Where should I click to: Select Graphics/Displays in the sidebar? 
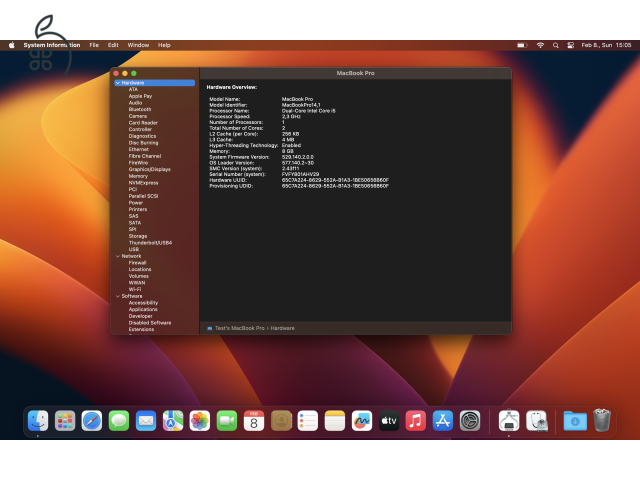pyautogui.click(x=149, y=169)
